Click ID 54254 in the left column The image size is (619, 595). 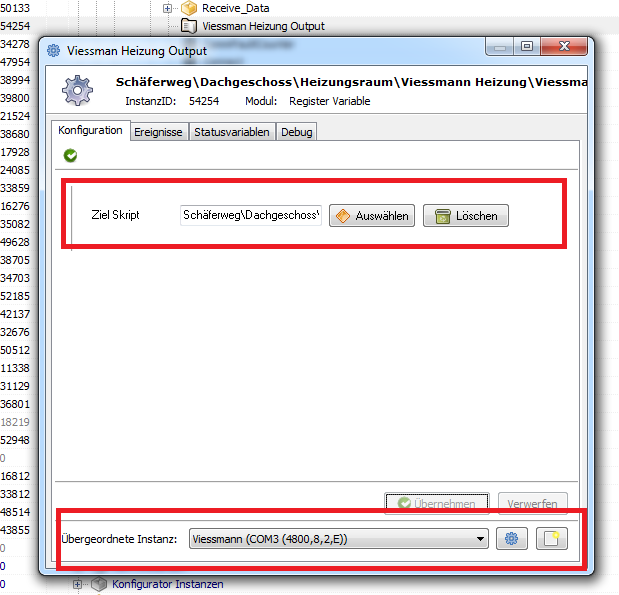[15, 26]
